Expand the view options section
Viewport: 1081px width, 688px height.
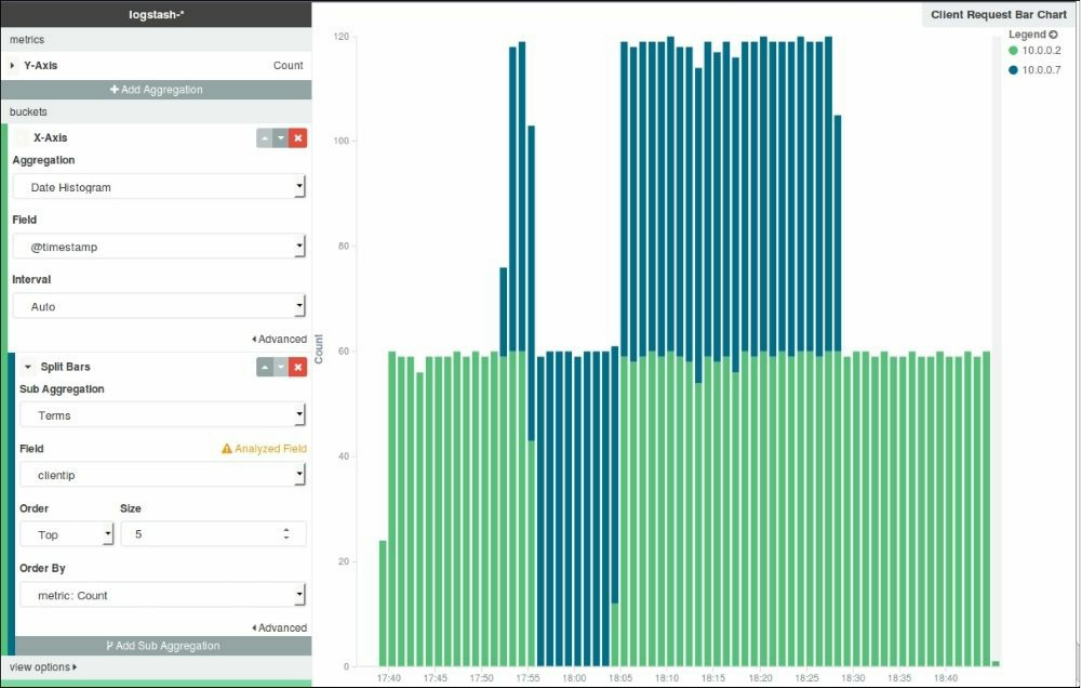tap(43, 667)
